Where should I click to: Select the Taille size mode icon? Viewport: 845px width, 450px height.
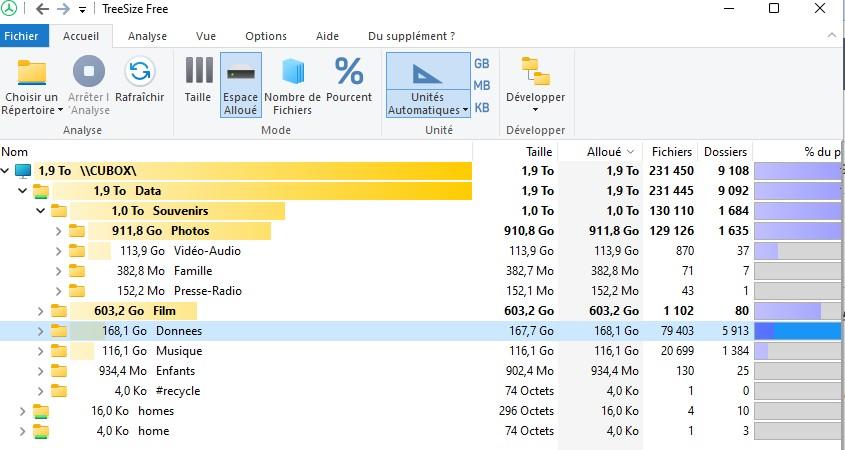point(198,71)
